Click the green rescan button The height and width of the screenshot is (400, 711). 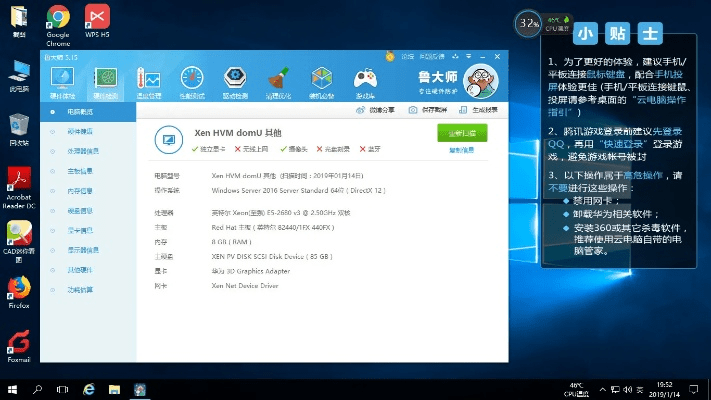tap(462, 133)
